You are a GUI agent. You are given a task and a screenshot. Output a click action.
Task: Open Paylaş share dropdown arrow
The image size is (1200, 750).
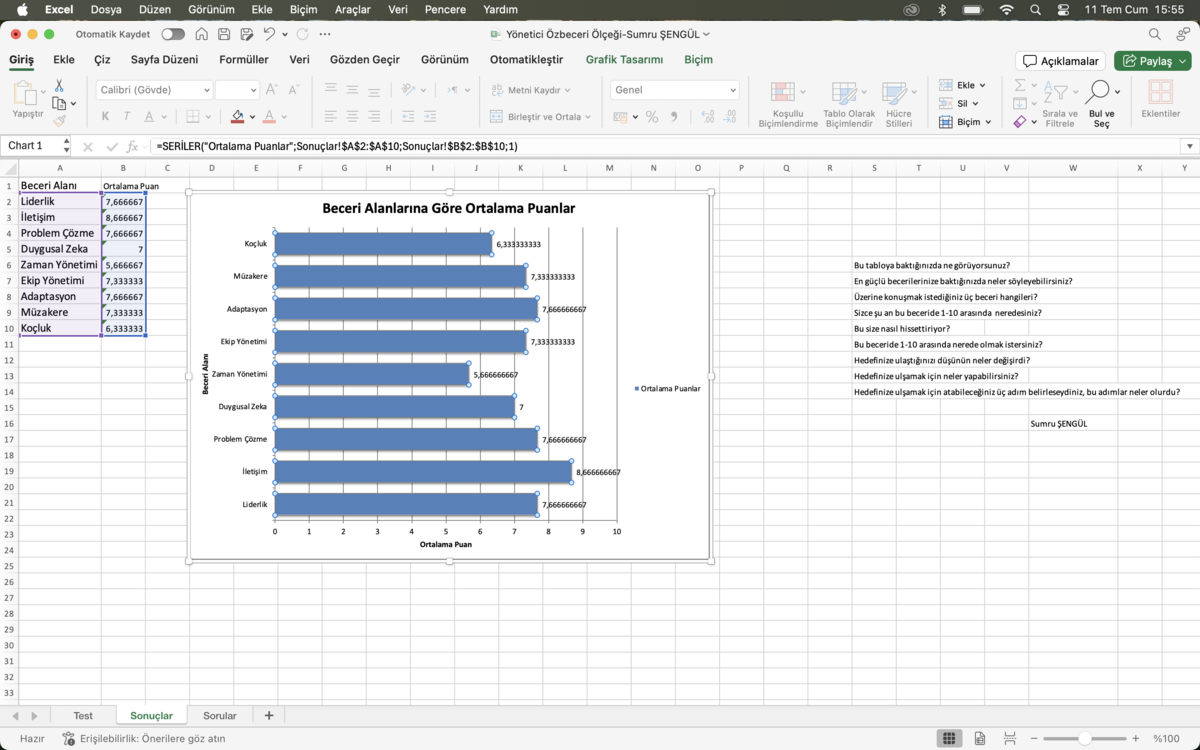[x=1181, y=61]
